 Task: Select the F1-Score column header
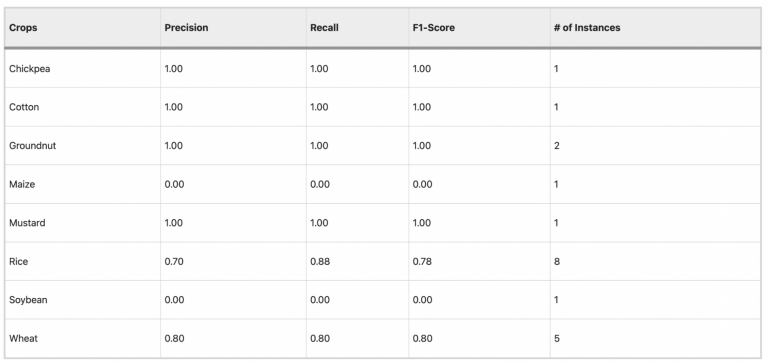(x=433, y=28)
